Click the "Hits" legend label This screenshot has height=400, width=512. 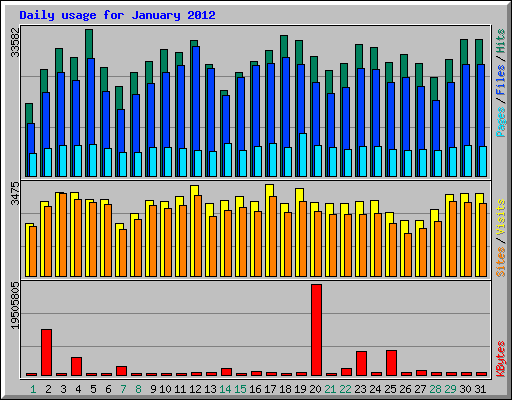501,41
